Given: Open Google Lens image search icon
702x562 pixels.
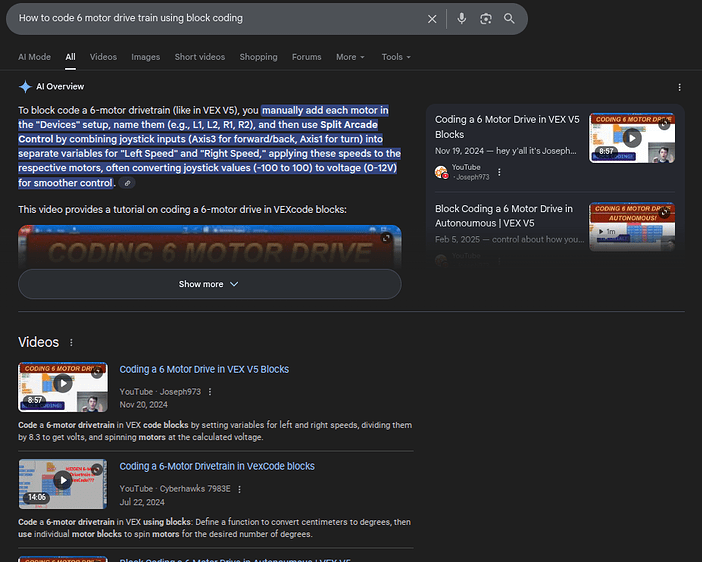Looking at the screenshot, I should [x=486, y=19].
